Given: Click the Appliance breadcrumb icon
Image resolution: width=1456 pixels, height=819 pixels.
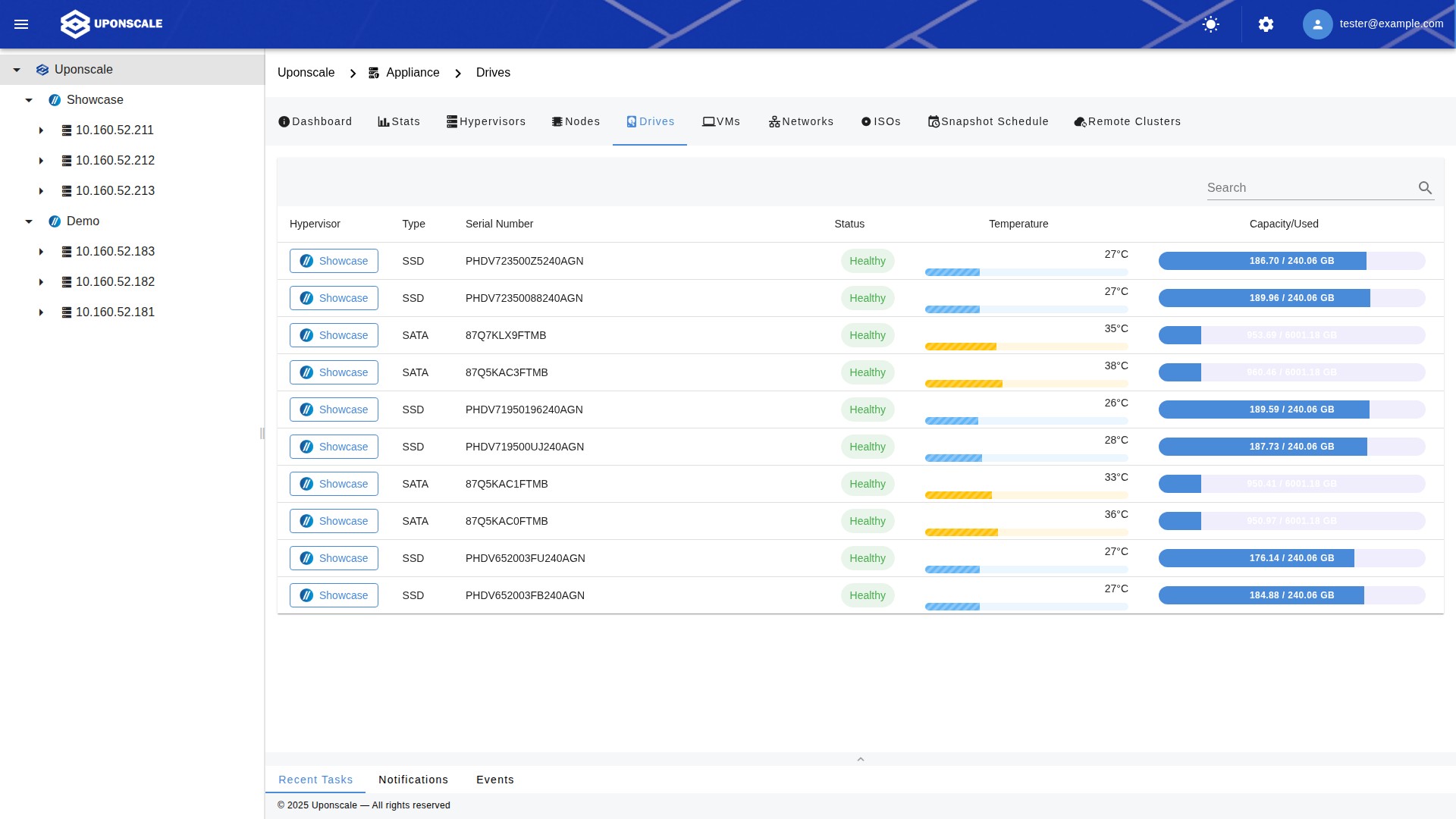Looking at the screenshot, I should tap(374, 73).
